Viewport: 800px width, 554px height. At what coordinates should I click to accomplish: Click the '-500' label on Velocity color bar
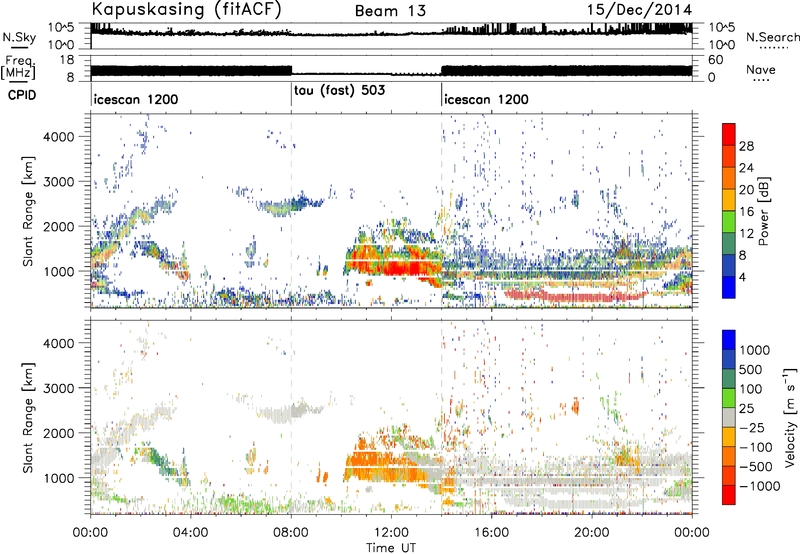pos(756,466)
